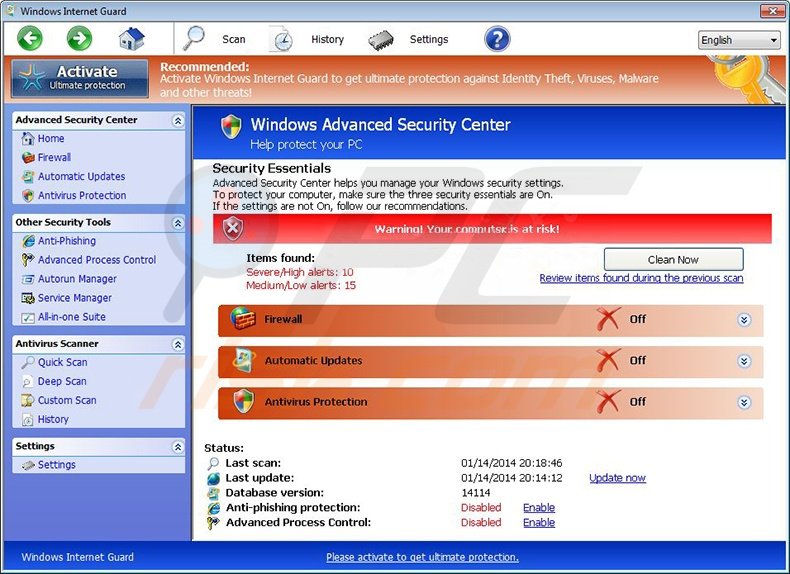
Task: Click the Antivirus Protection shield sidebar icon
Action: tap(28, 196)
